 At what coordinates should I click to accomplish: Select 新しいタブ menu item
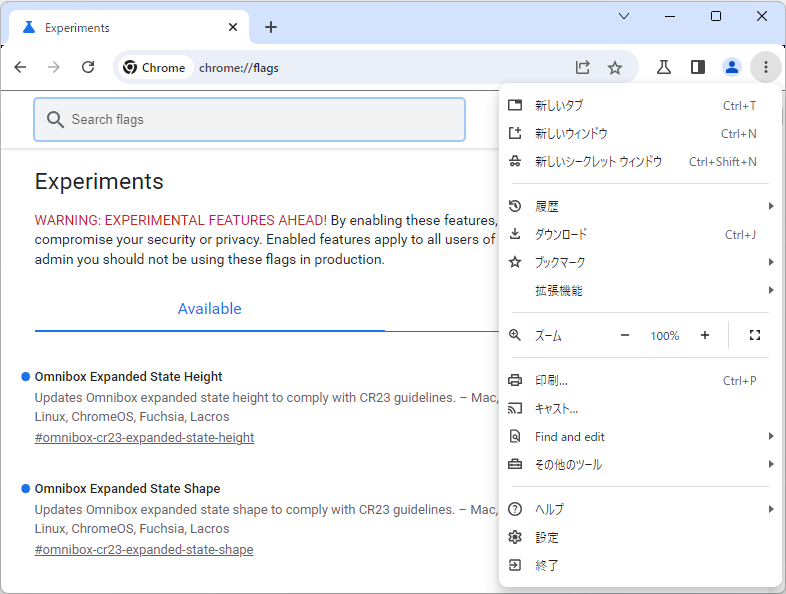(x=630, y=105)
